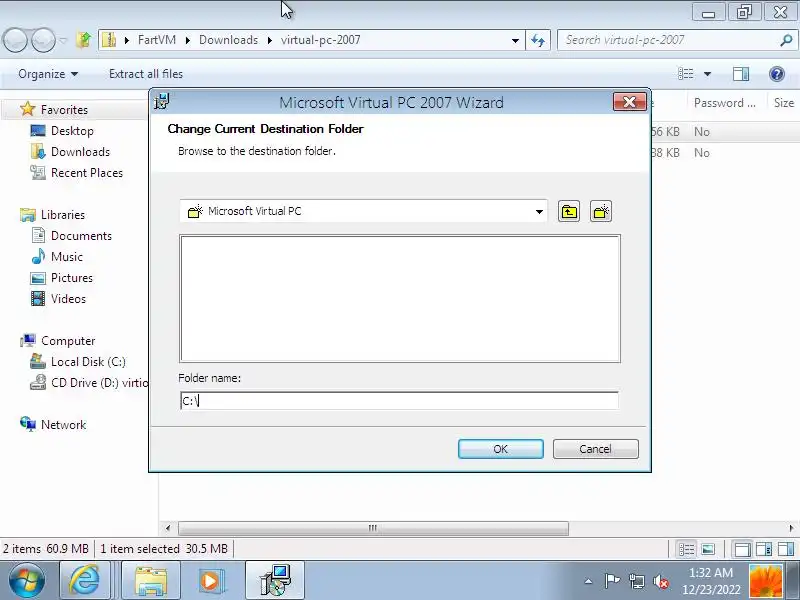Click the up folder icon beside address bar
Image resolution: width=800 pixels, height=600 pixels.
point(84,39)
